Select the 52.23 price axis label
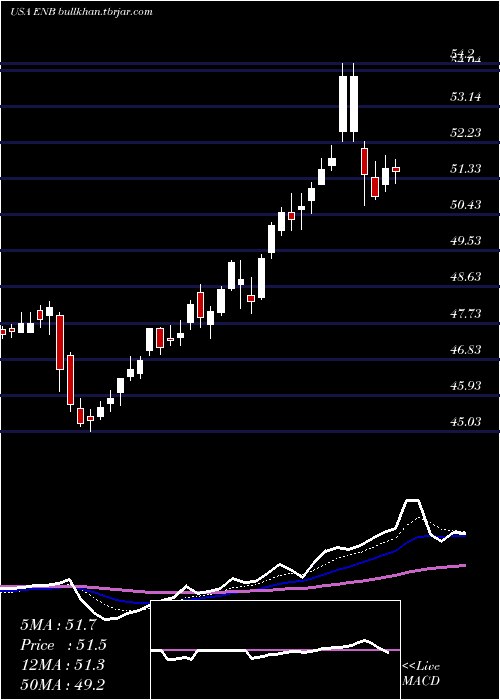This screenshot has height=700, width=500. (466, 133)
